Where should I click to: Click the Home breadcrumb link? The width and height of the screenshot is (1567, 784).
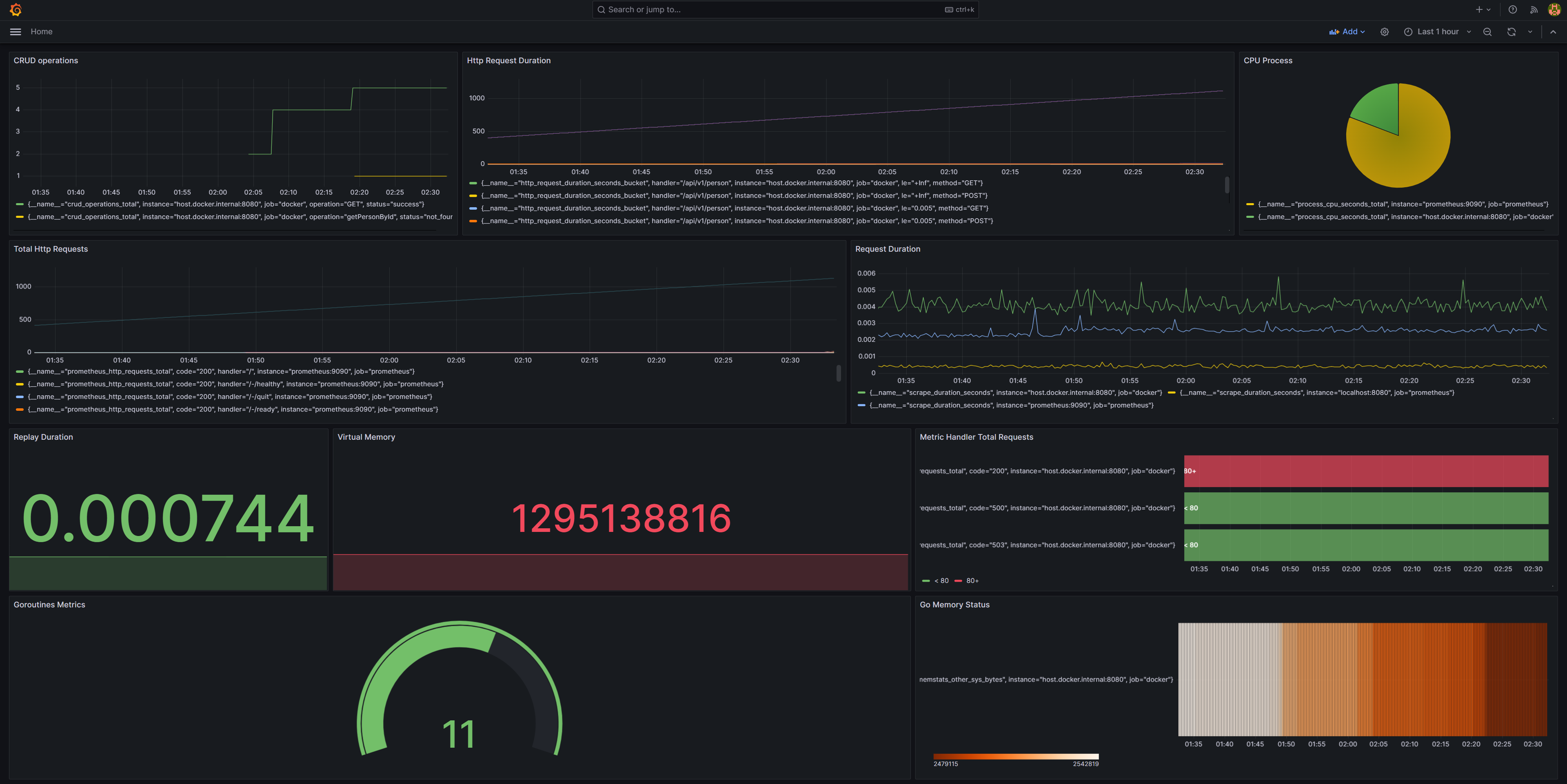coord(41,32)
